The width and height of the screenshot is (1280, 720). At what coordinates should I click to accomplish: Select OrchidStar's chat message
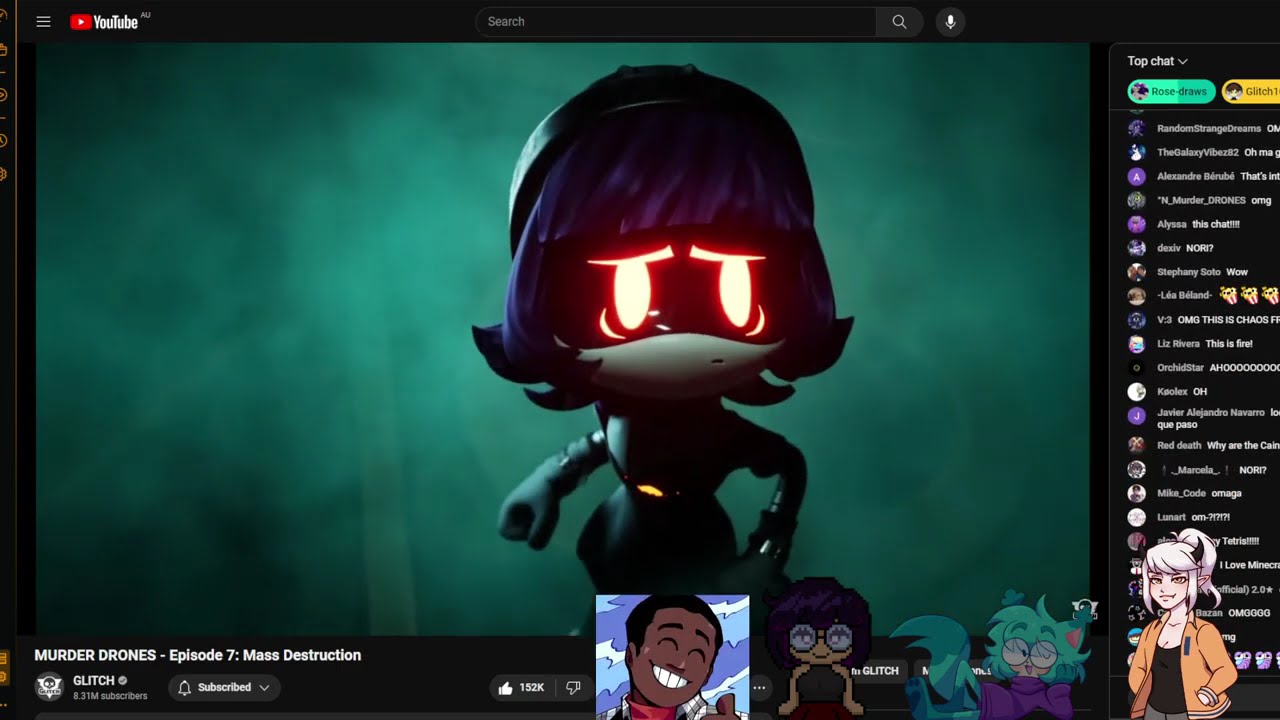1204,368
